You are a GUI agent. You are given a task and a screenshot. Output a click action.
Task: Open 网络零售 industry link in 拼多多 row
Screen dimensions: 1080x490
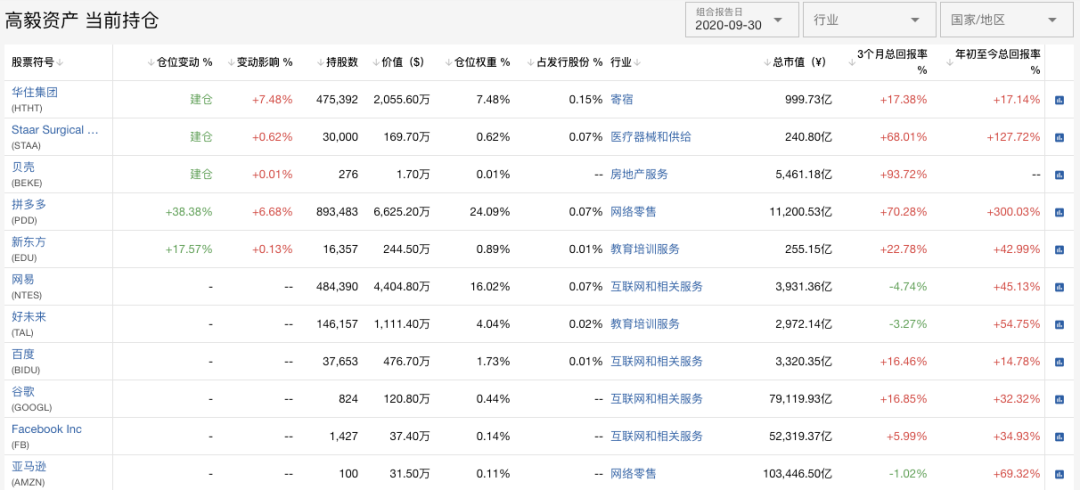click(x=634, y=212)
